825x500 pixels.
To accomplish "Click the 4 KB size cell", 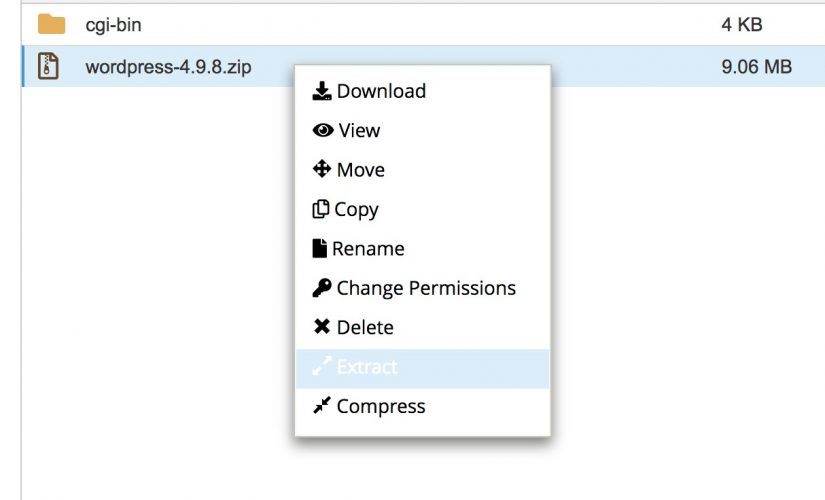I will 742,24.
